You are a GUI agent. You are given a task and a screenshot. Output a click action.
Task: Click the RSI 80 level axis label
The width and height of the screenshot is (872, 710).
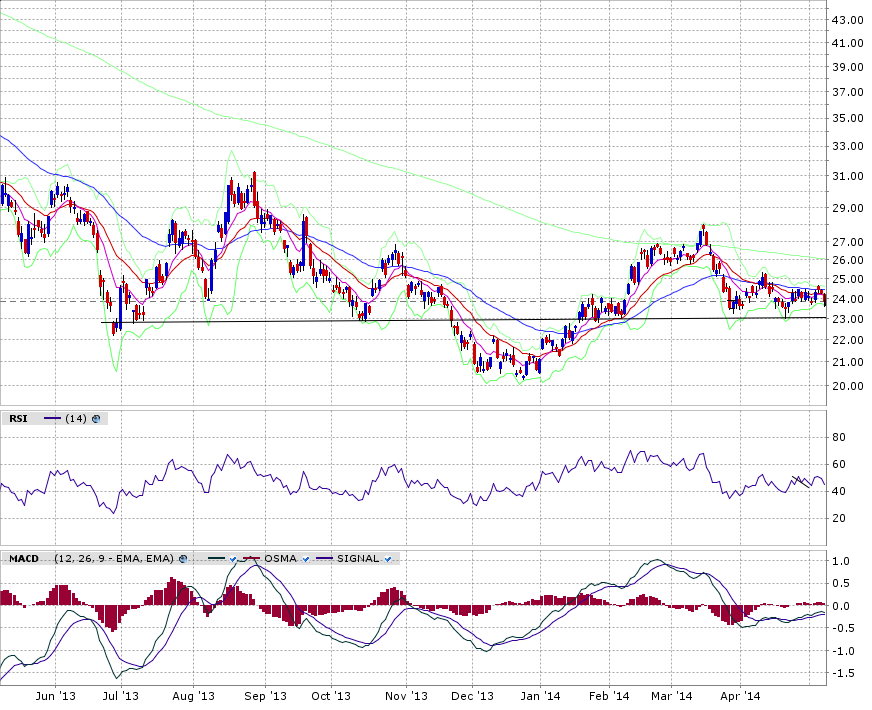839,437
